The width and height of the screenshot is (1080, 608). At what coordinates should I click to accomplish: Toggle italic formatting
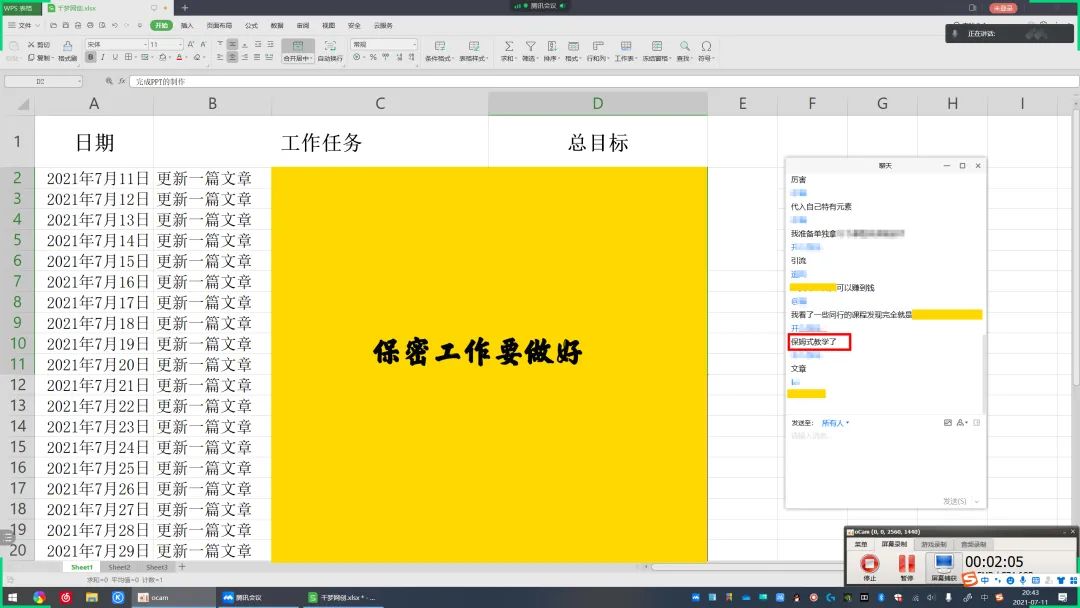pyautogui.click(x=103, y=57)
